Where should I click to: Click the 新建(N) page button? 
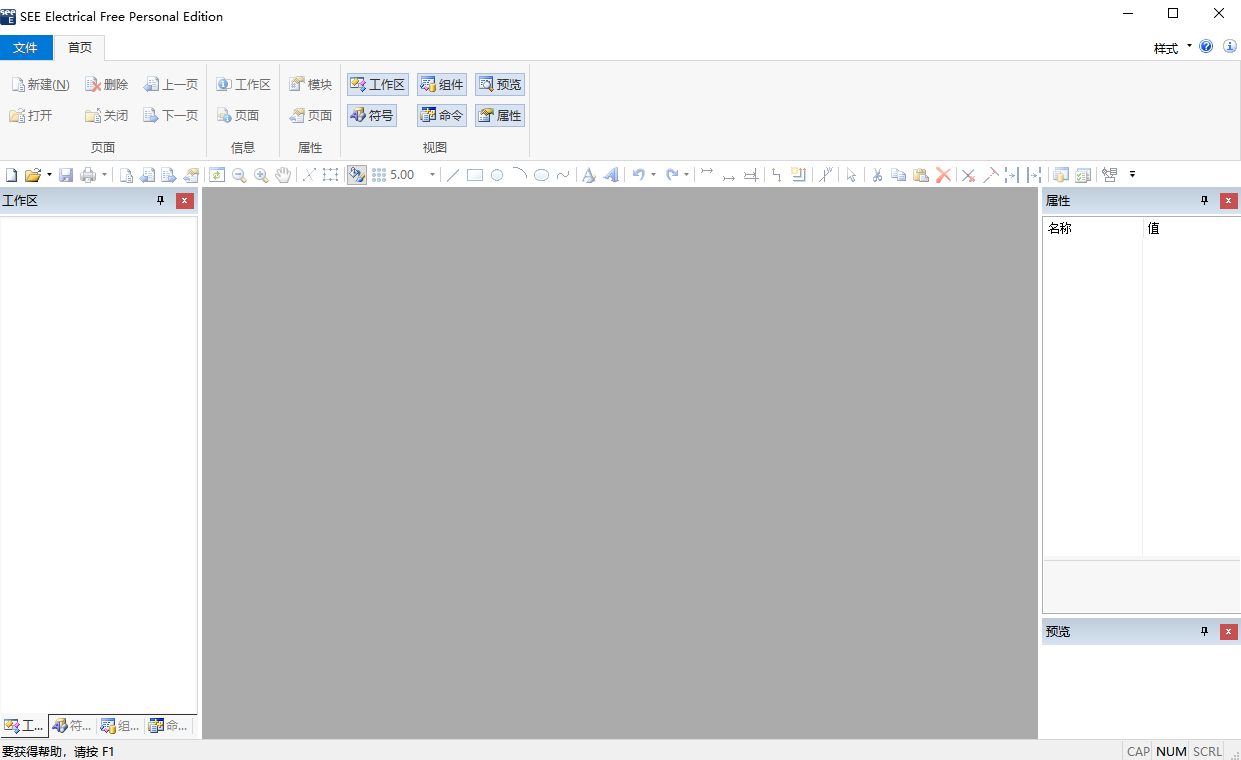coord(40,85)
